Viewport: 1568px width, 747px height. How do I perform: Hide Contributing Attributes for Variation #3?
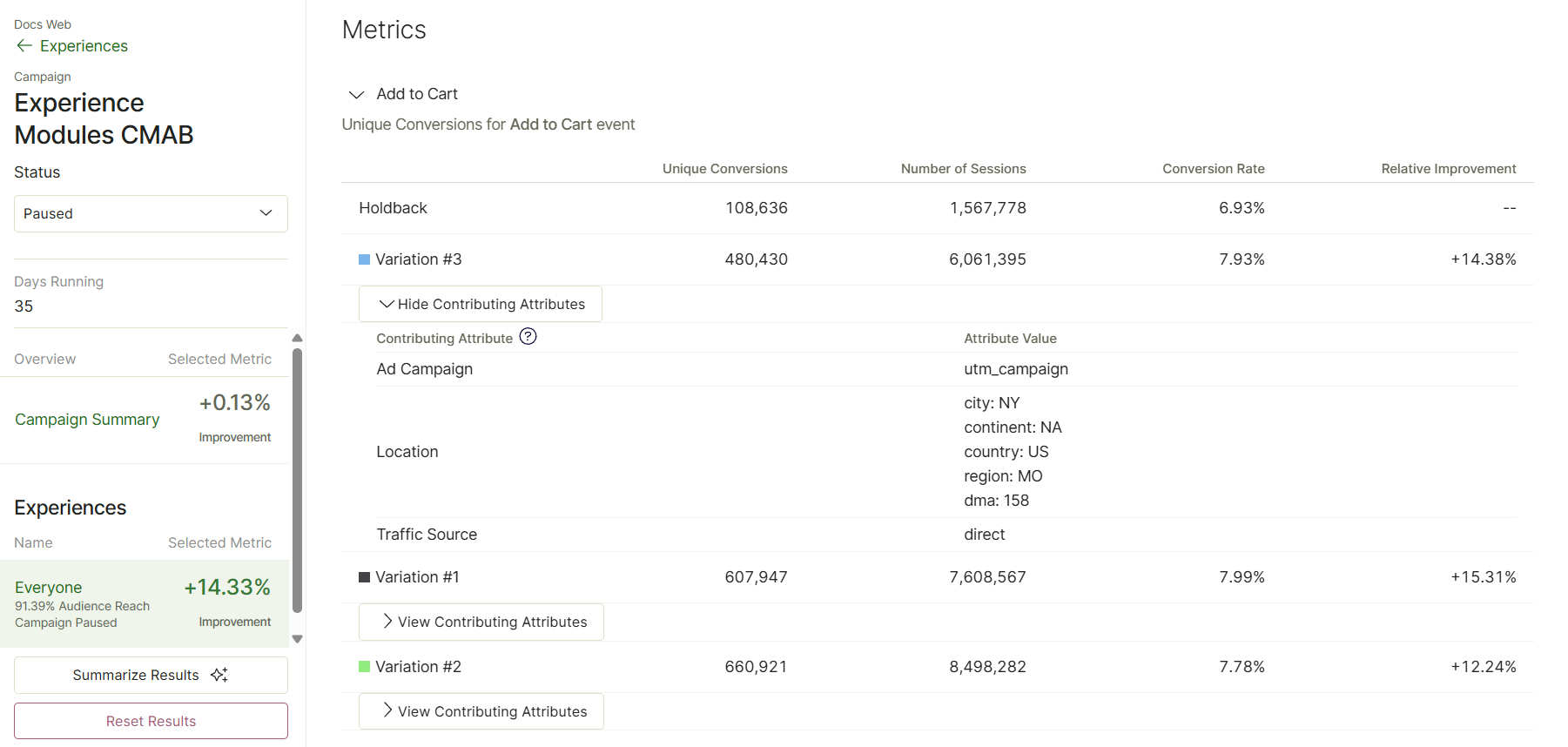point(481,304)
